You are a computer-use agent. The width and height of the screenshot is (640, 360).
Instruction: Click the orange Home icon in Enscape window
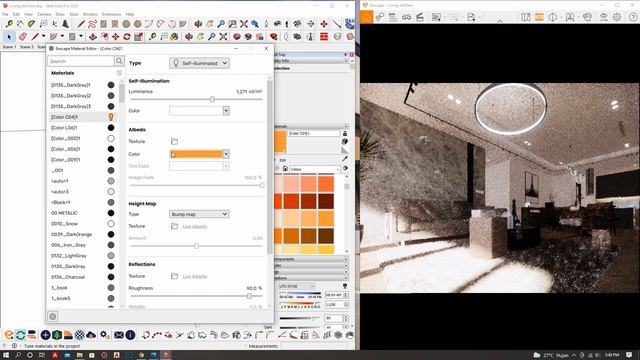tap(367, 17)
